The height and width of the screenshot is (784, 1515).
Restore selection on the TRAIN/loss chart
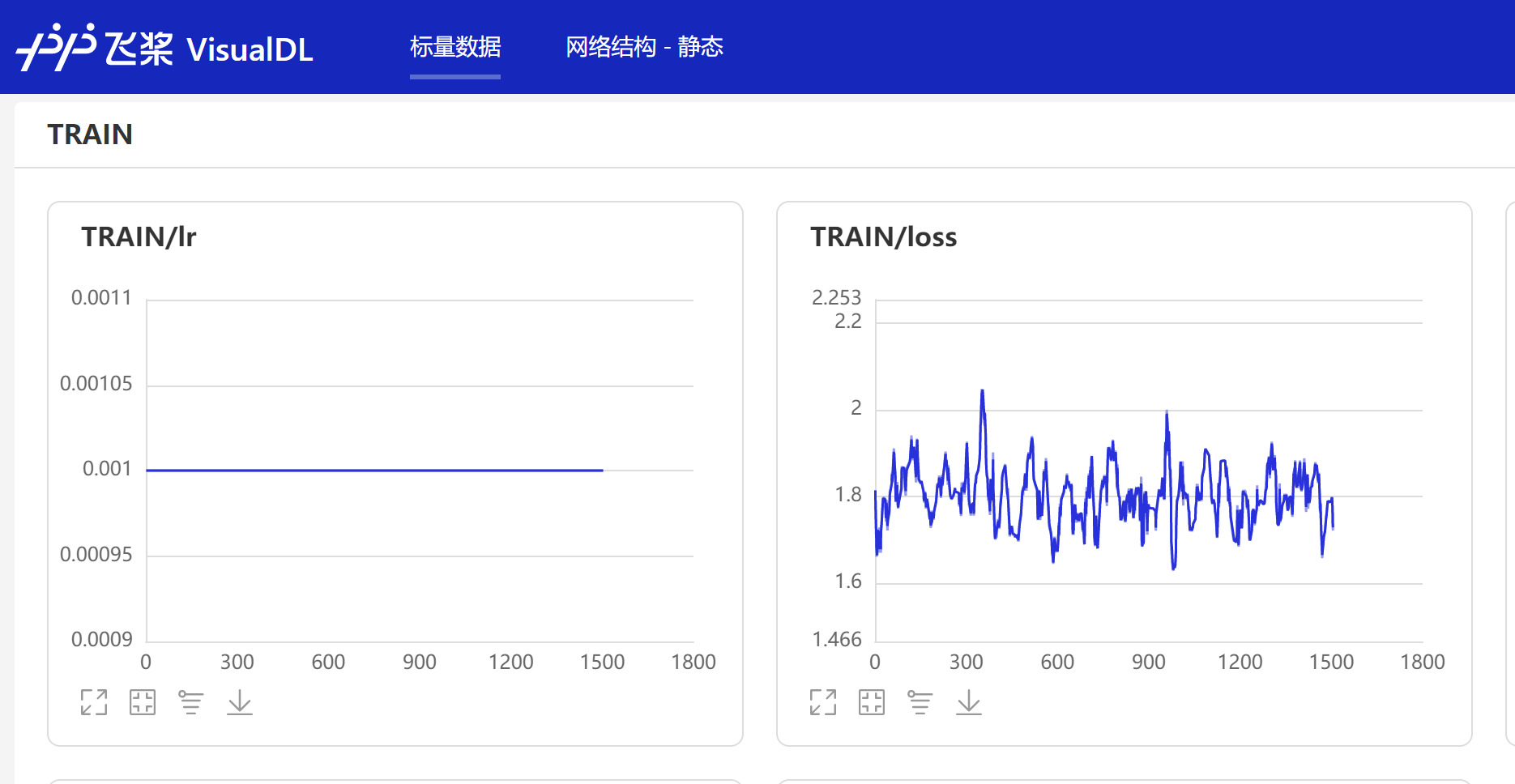click(x=872, y=702)
